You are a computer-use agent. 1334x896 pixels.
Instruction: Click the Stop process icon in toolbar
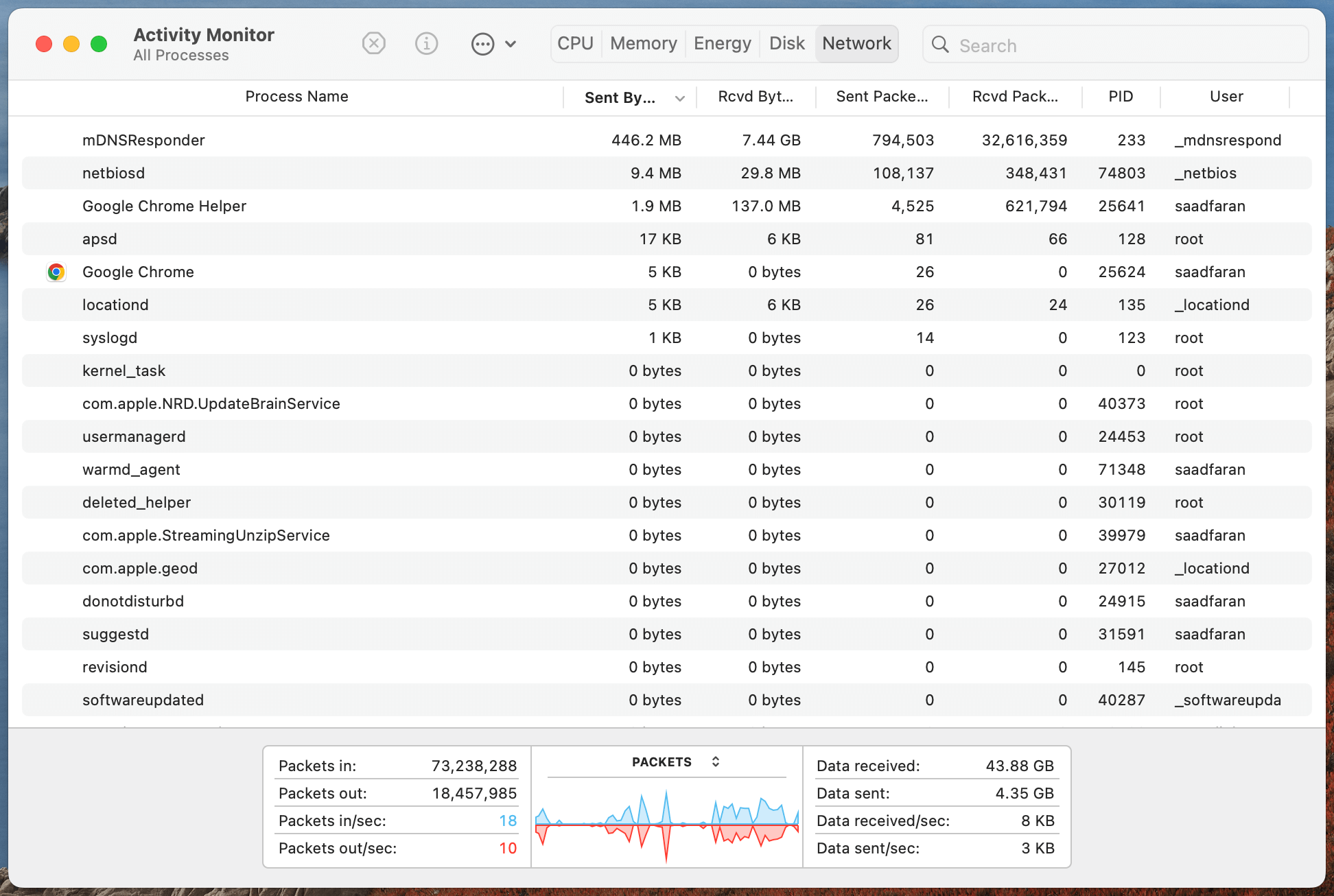click(374, 44)
